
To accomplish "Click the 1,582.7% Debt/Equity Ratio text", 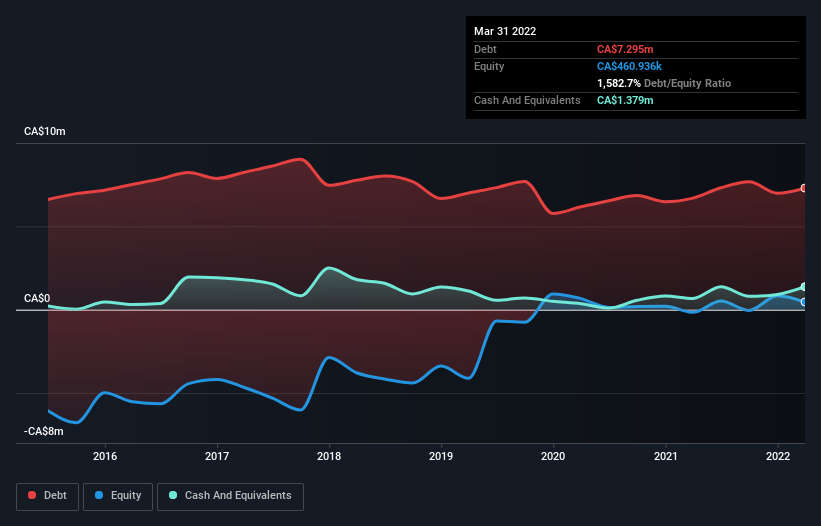I will click(664, 83).
